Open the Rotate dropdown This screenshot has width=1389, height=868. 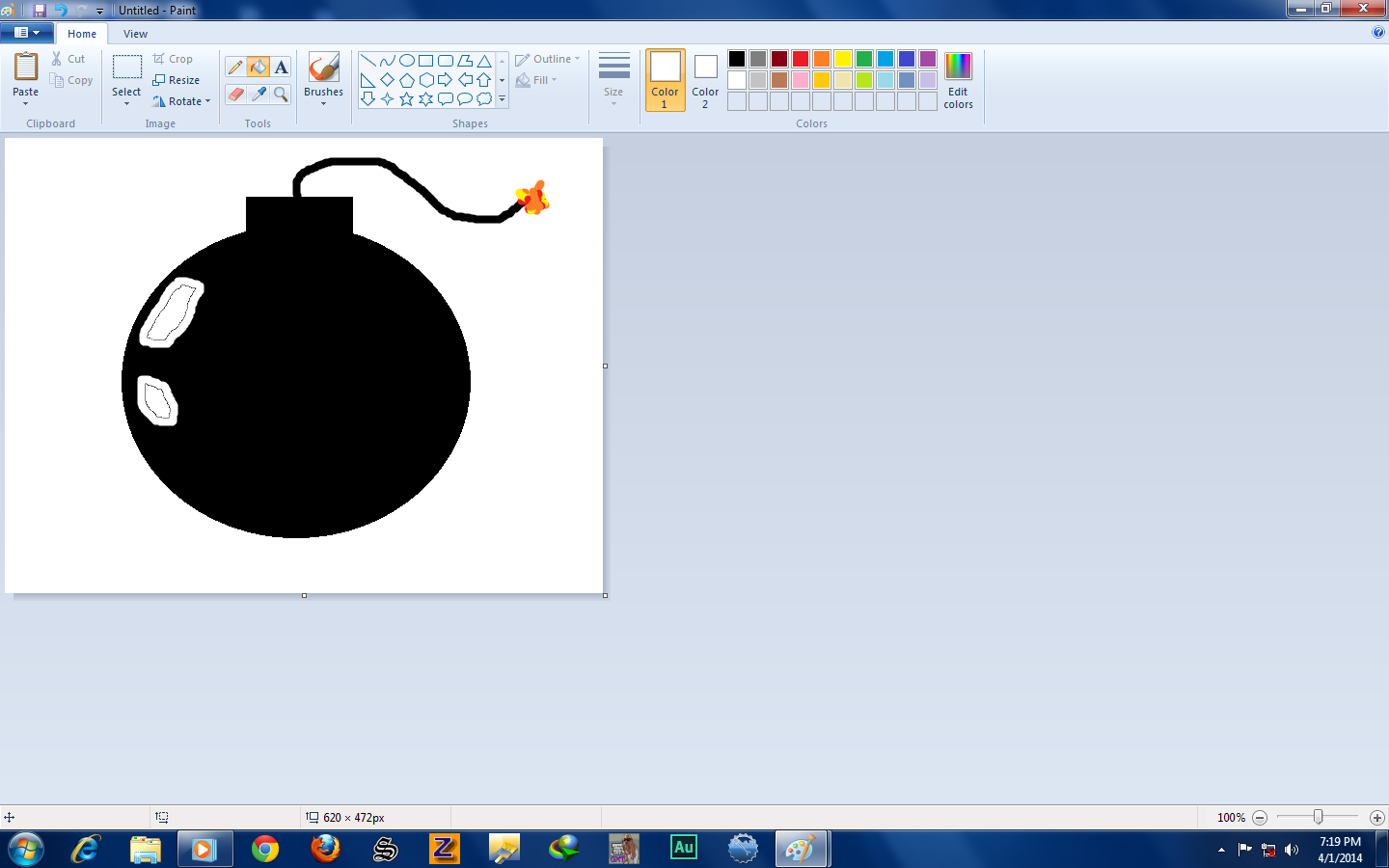pyautogui.click(x=181, y=101)
